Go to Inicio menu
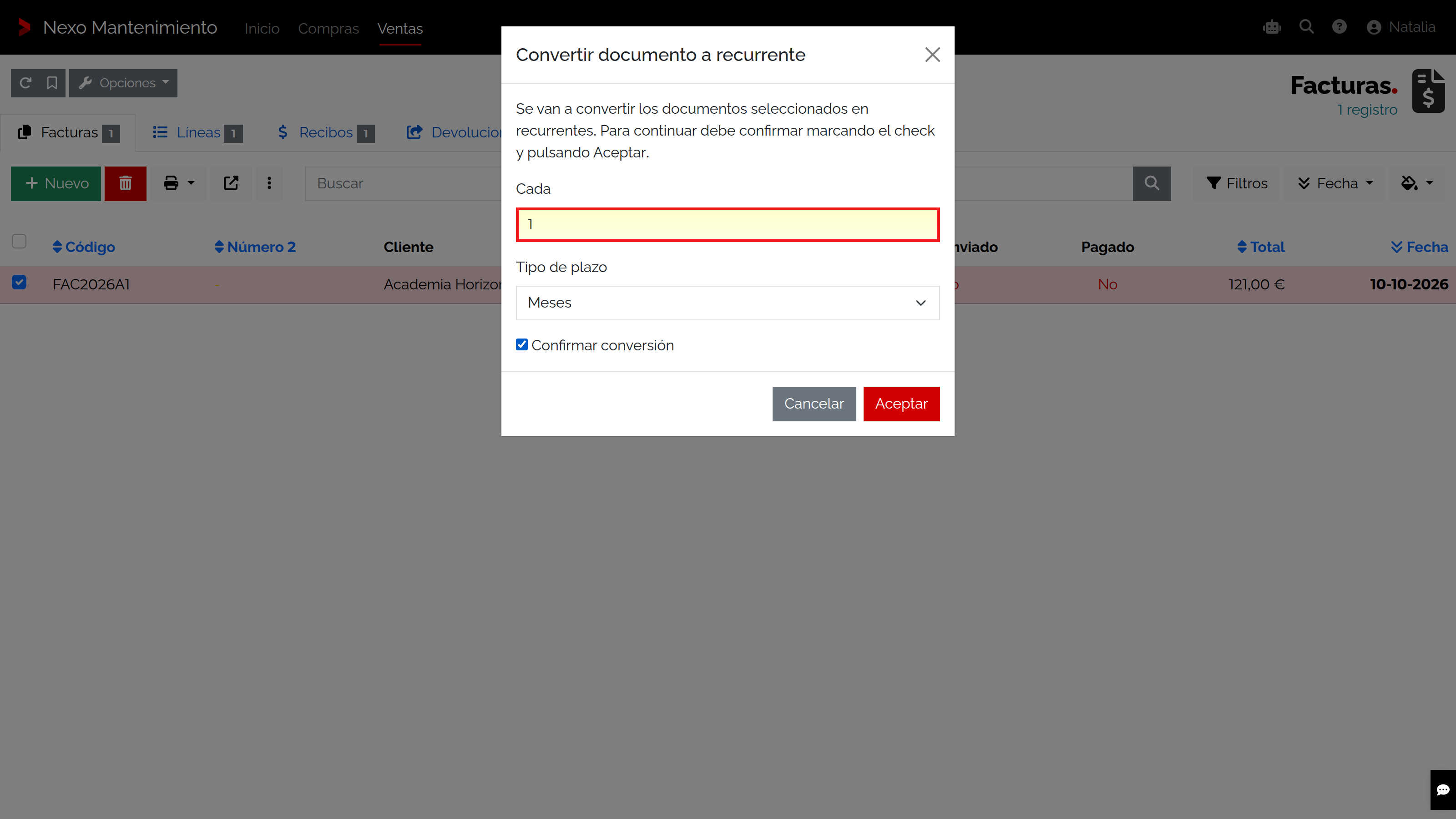 [262, 28]
